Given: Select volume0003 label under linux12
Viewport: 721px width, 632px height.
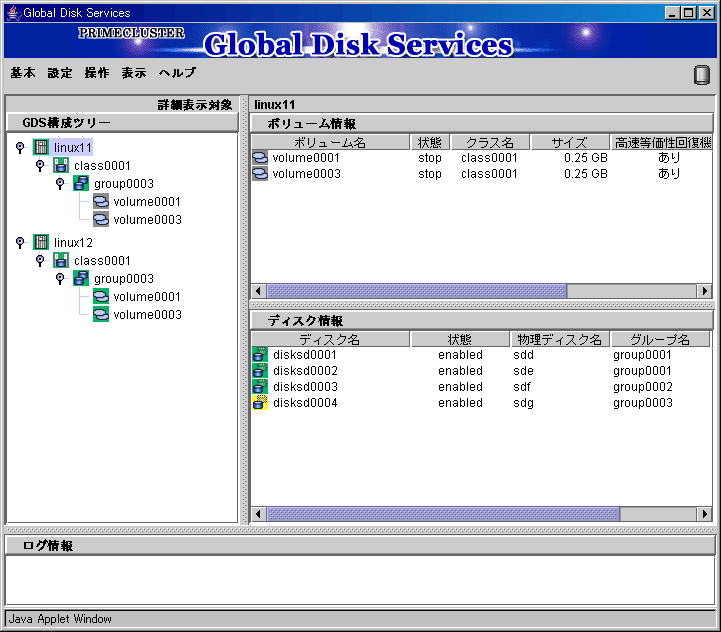Looking at the screenshot, I should click(147, 315).
